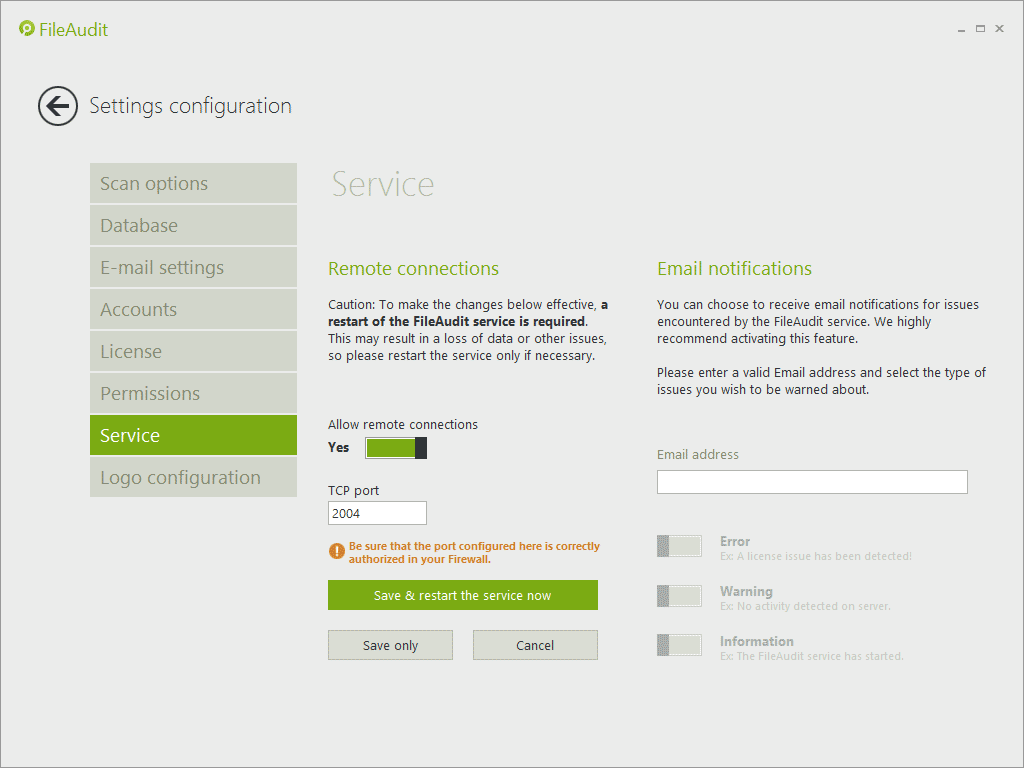Click the orange firewall warning icon

pyautogui.click(x=337, y=552)
